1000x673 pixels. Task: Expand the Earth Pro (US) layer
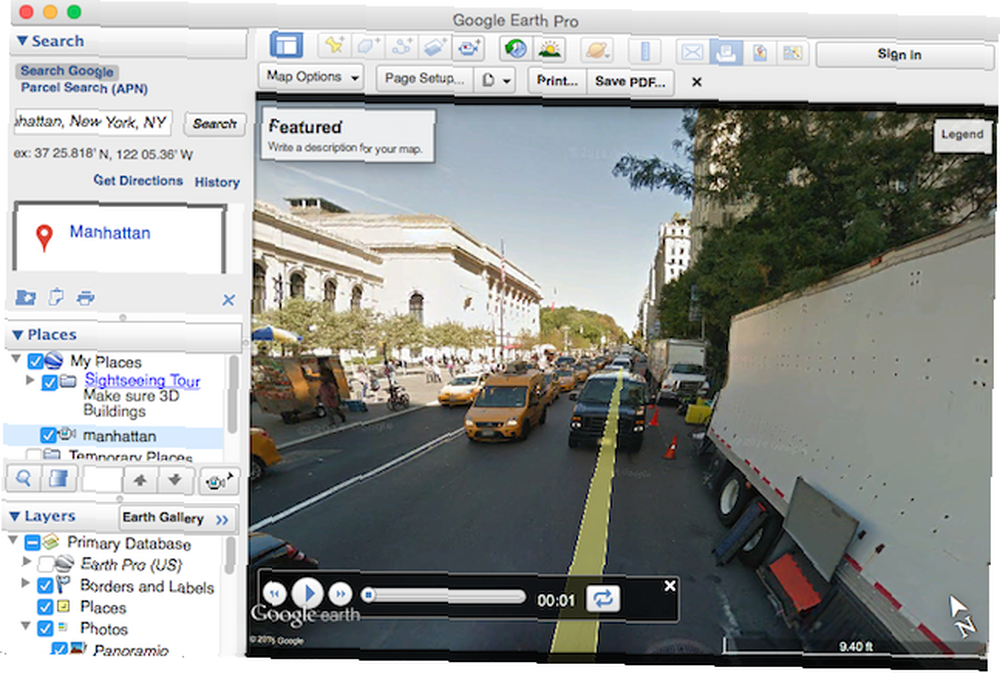click(26, 561)
